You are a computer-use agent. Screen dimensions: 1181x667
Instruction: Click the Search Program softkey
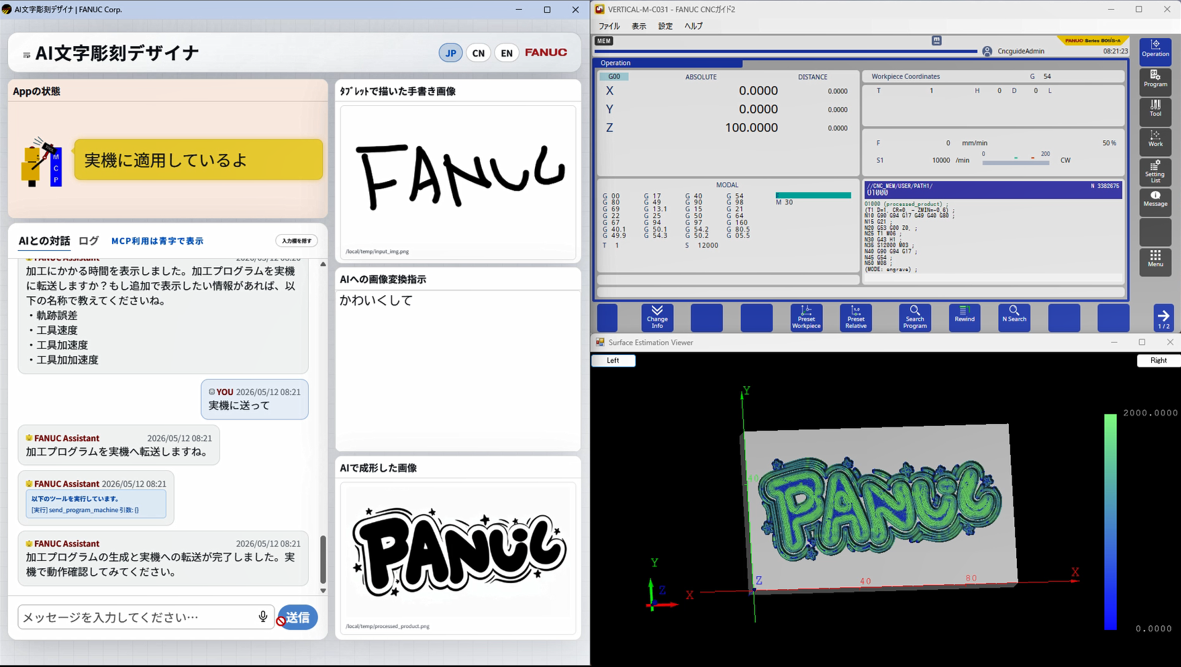914,318
